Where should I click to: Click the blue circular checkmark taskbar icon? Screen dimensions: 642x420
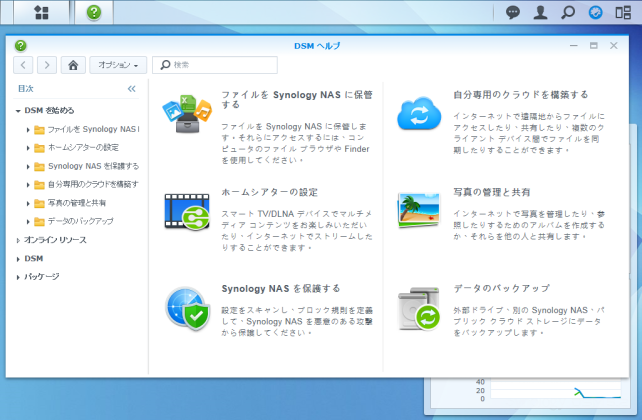(x=595, y=12)
